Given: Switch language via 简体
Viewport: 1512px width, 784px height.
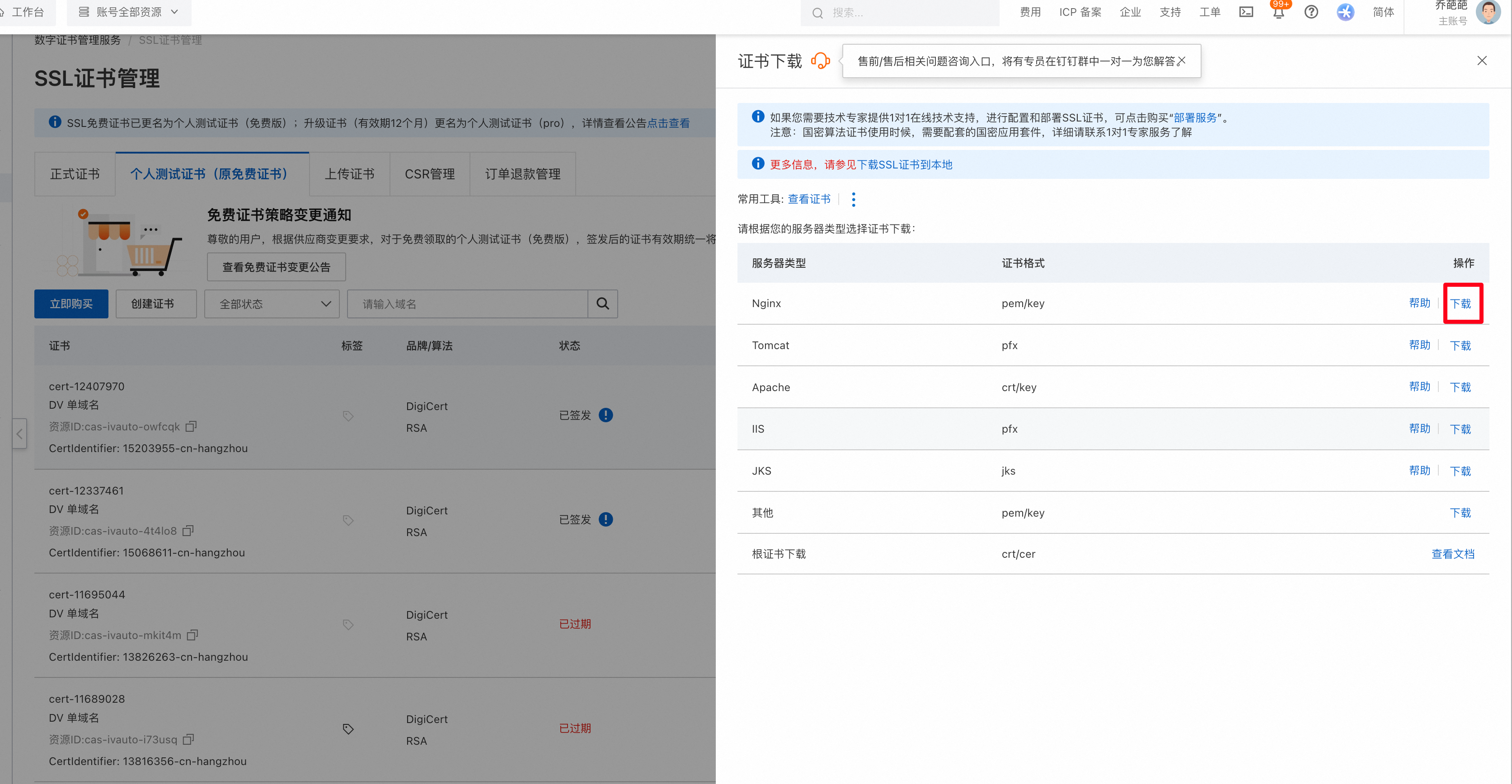Looking at the screenshot, I should point(1383,12).
